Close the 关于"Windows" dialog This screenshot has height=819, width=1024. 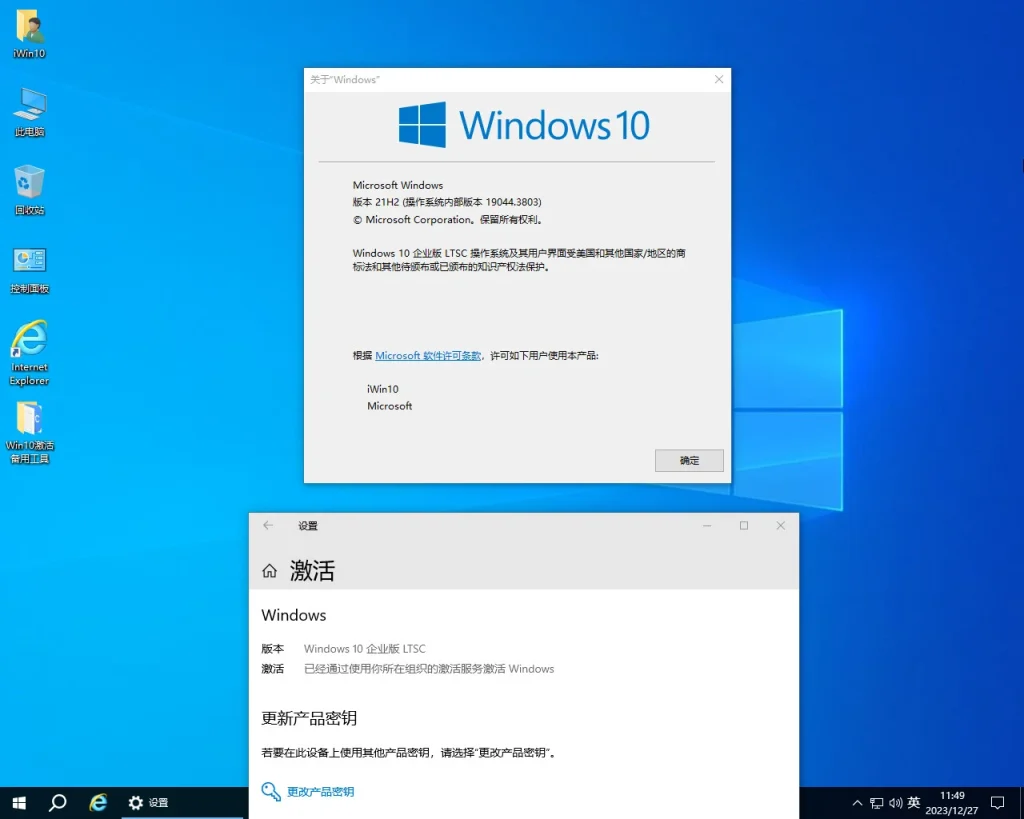pyautogui.click(x=719, y=79)
